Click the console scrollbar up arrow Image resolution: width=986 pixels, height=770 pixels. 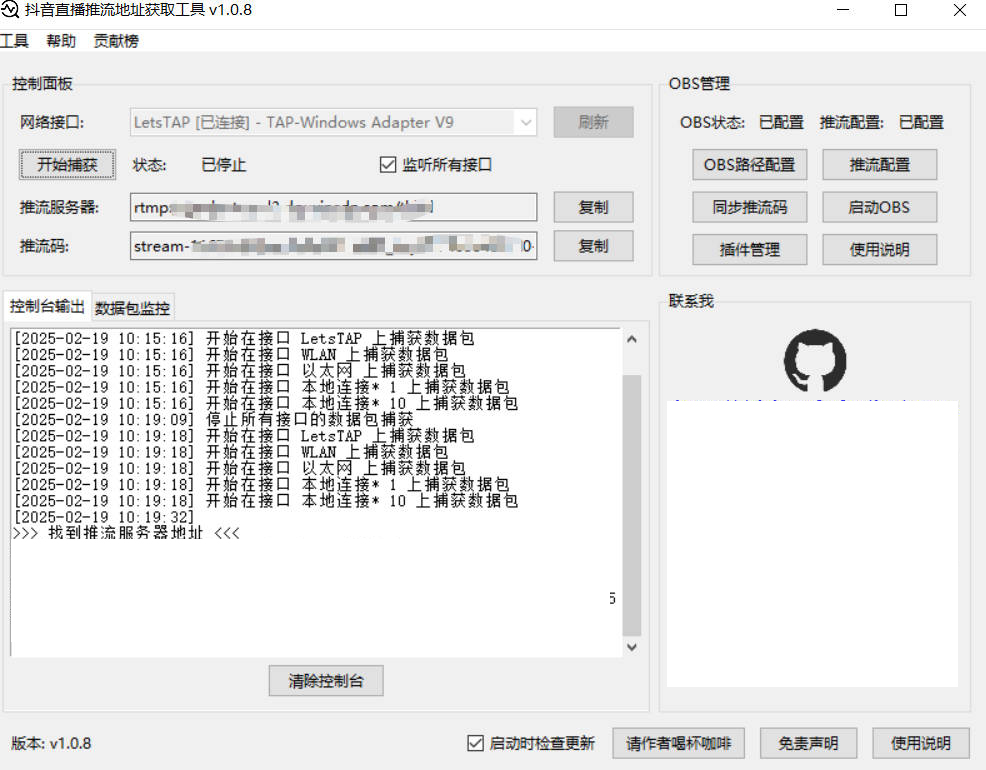pos(632,339)
